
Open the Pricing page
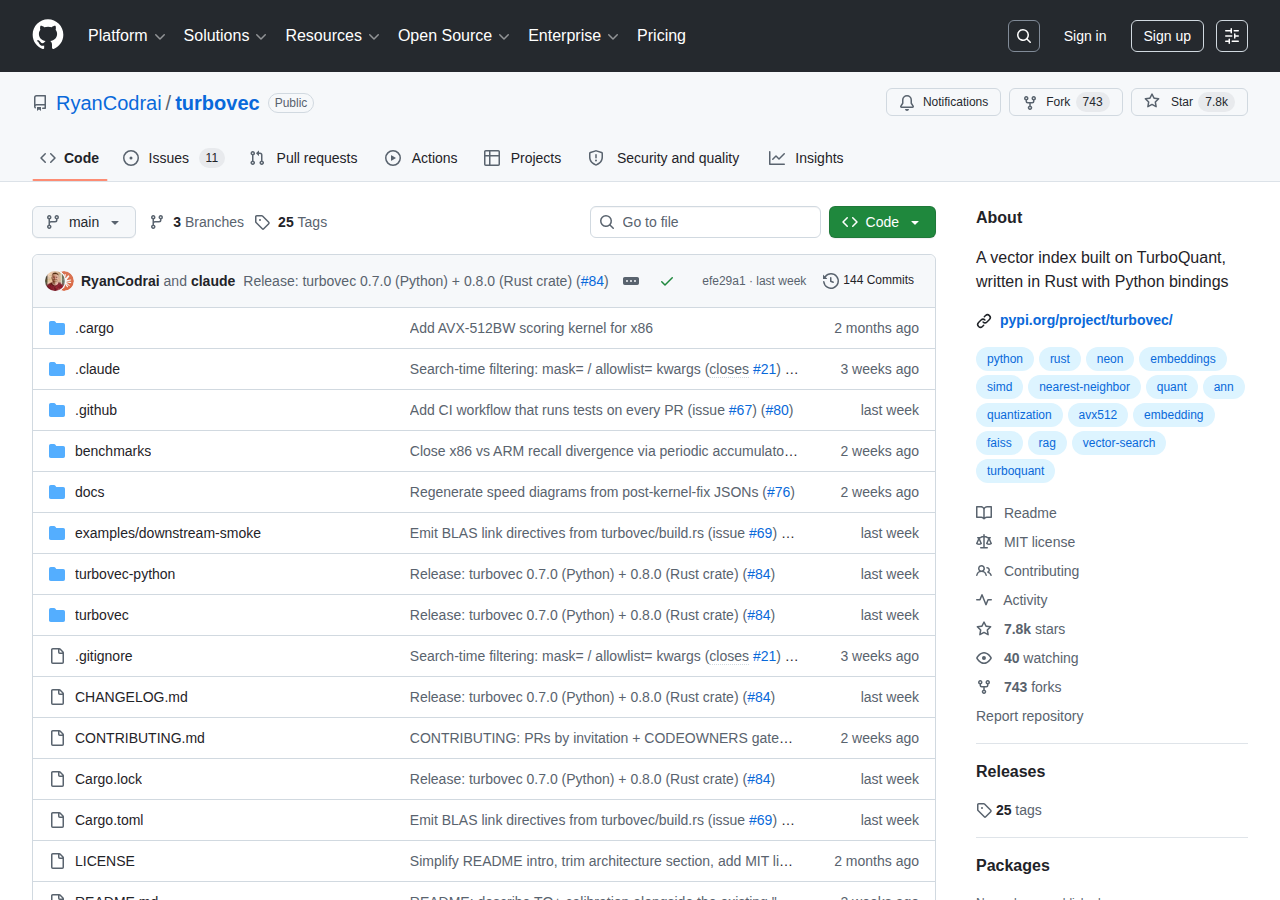[x=661, y=36]
